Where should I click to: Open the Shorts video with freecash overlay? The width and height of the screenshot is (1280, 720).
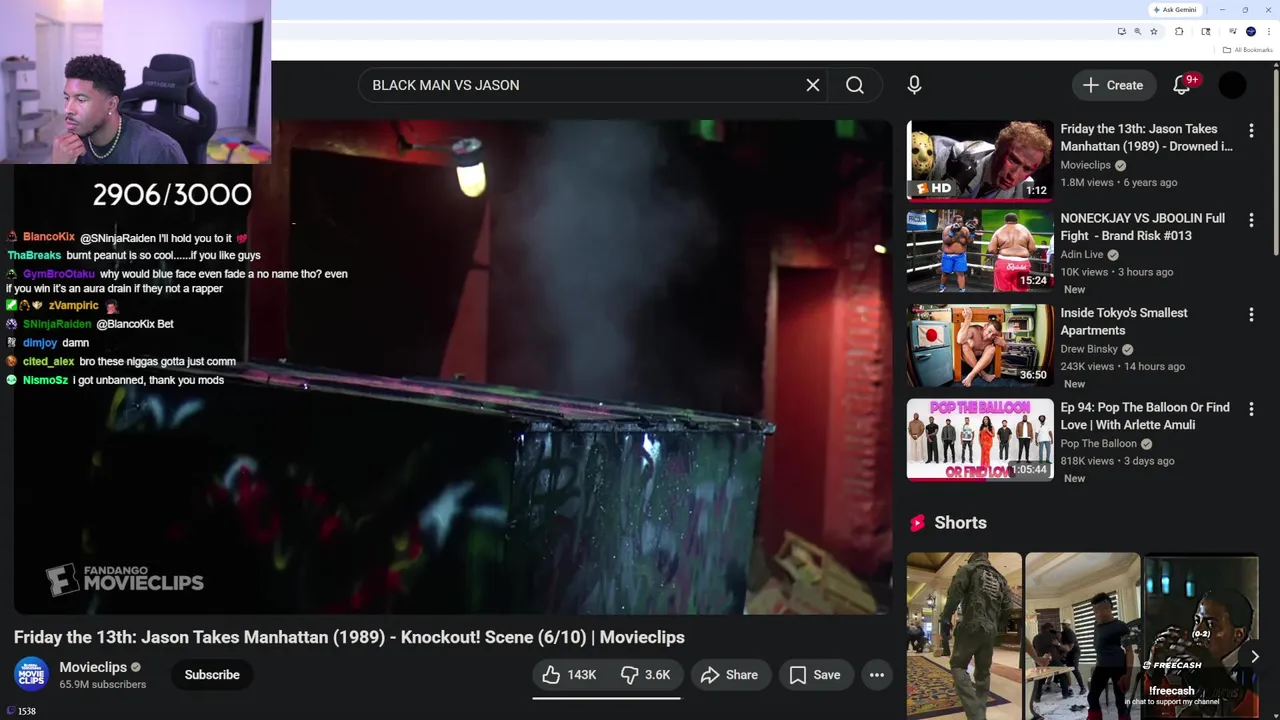[x=1200, y=636]
